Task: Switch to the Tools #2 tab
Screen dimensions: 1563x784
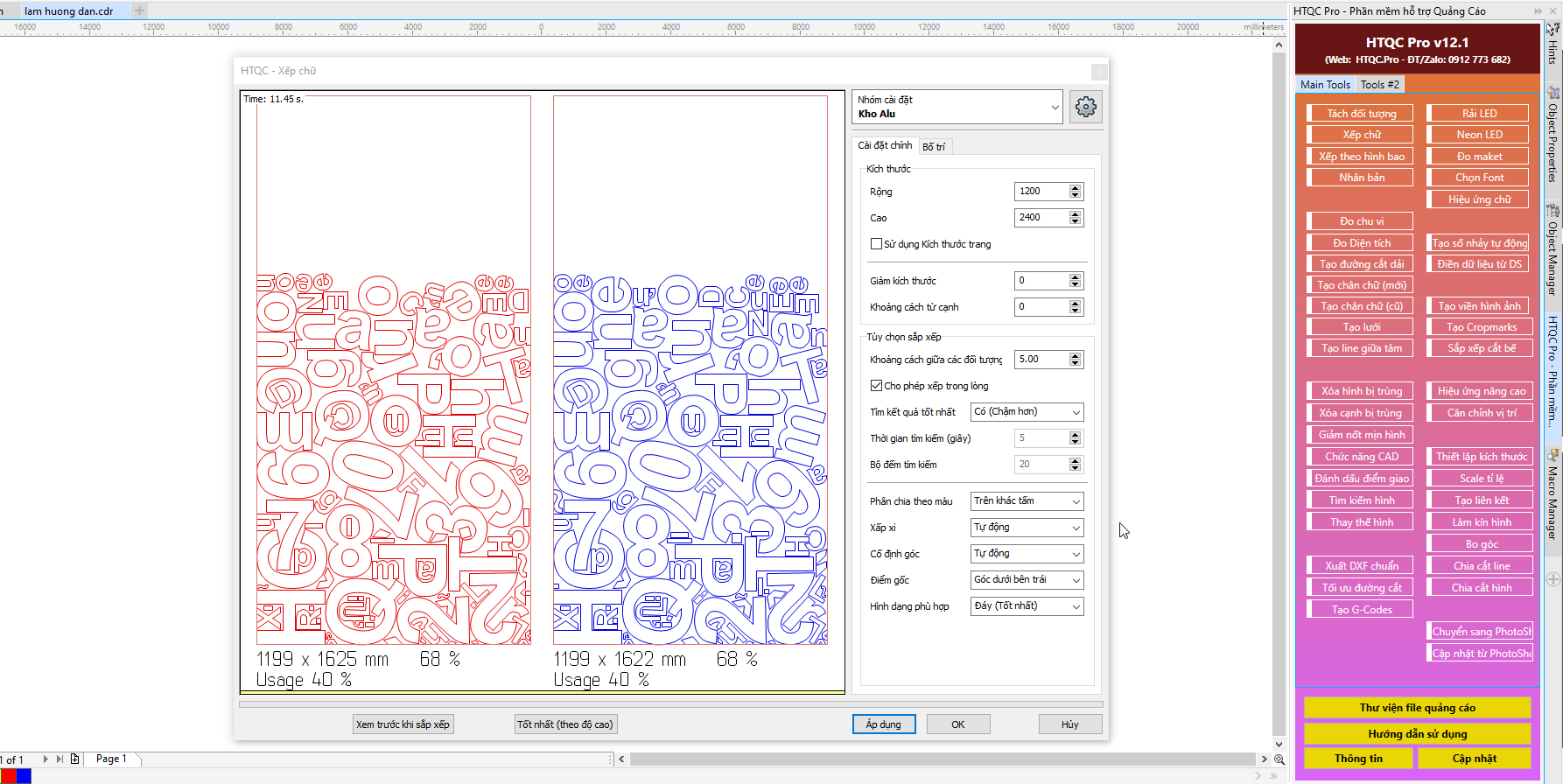Action: click(1379, 85)
